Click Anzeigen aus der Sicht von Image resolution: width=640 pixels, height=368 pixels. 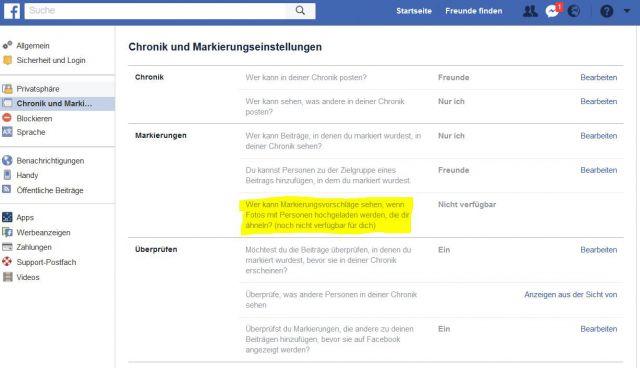[570, 295]
